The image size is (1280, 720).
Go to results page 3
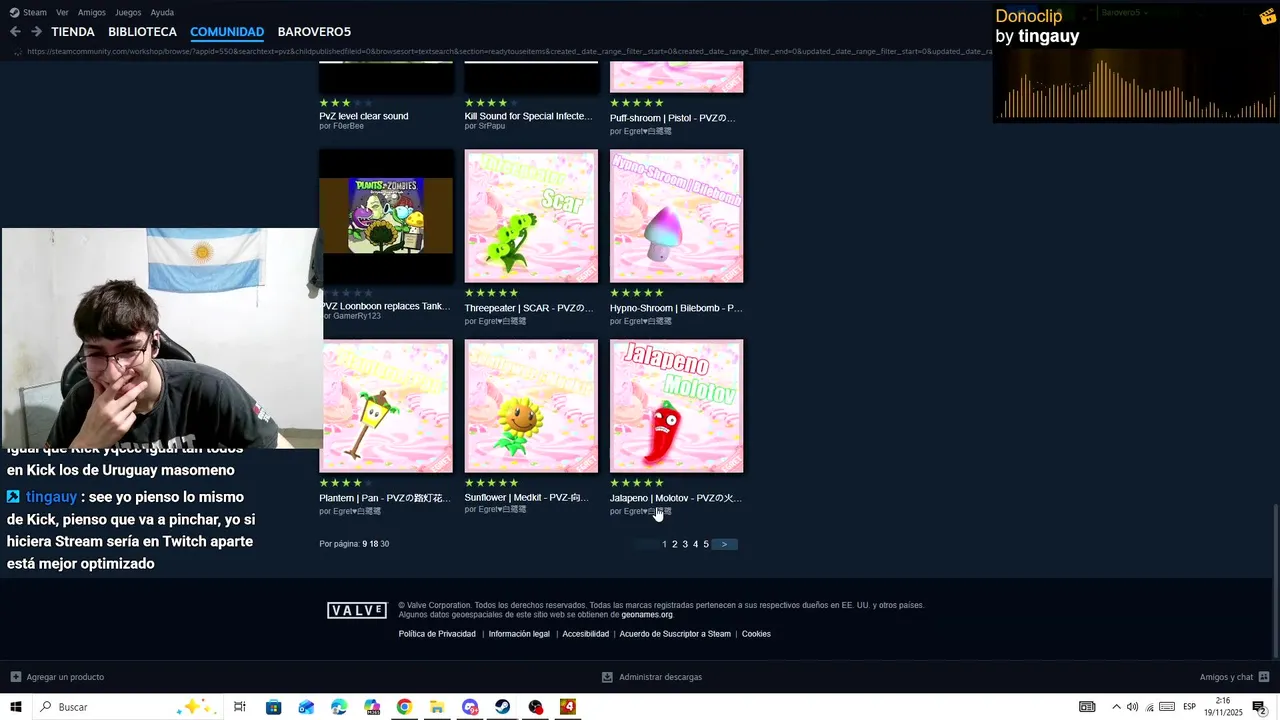pos(685,544)
